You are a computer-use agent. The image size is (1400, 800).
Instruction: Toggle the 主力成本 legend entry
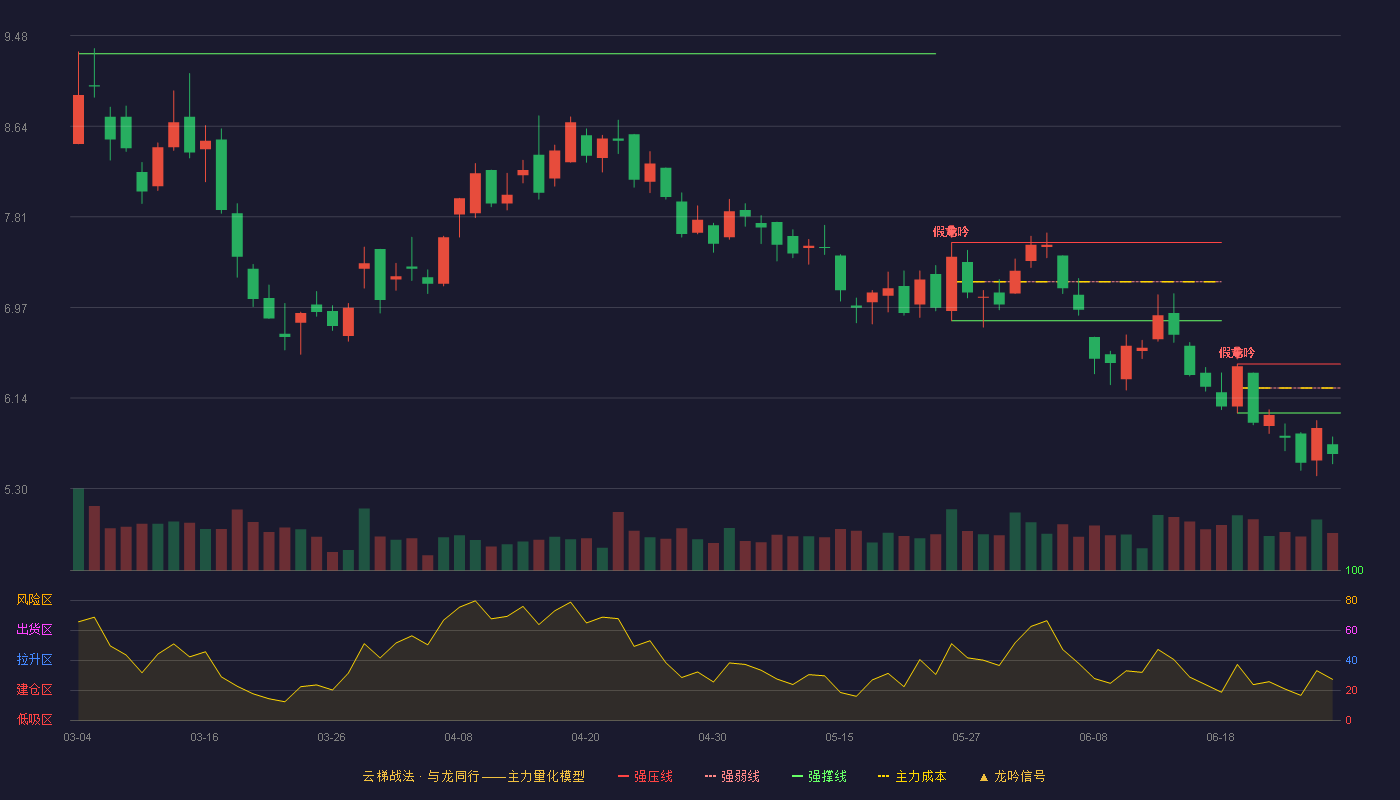point(912,776)
